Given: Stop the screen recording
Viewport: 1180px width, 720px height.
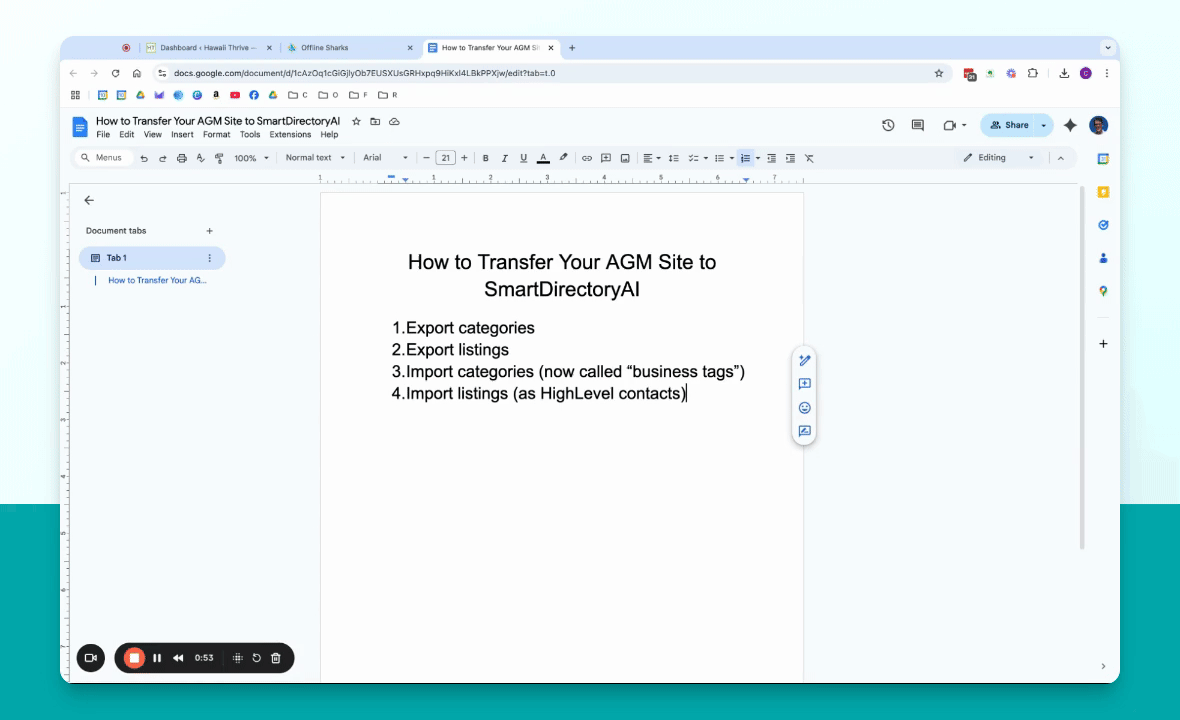Looking at the screenshot, I should click(134, 658).
